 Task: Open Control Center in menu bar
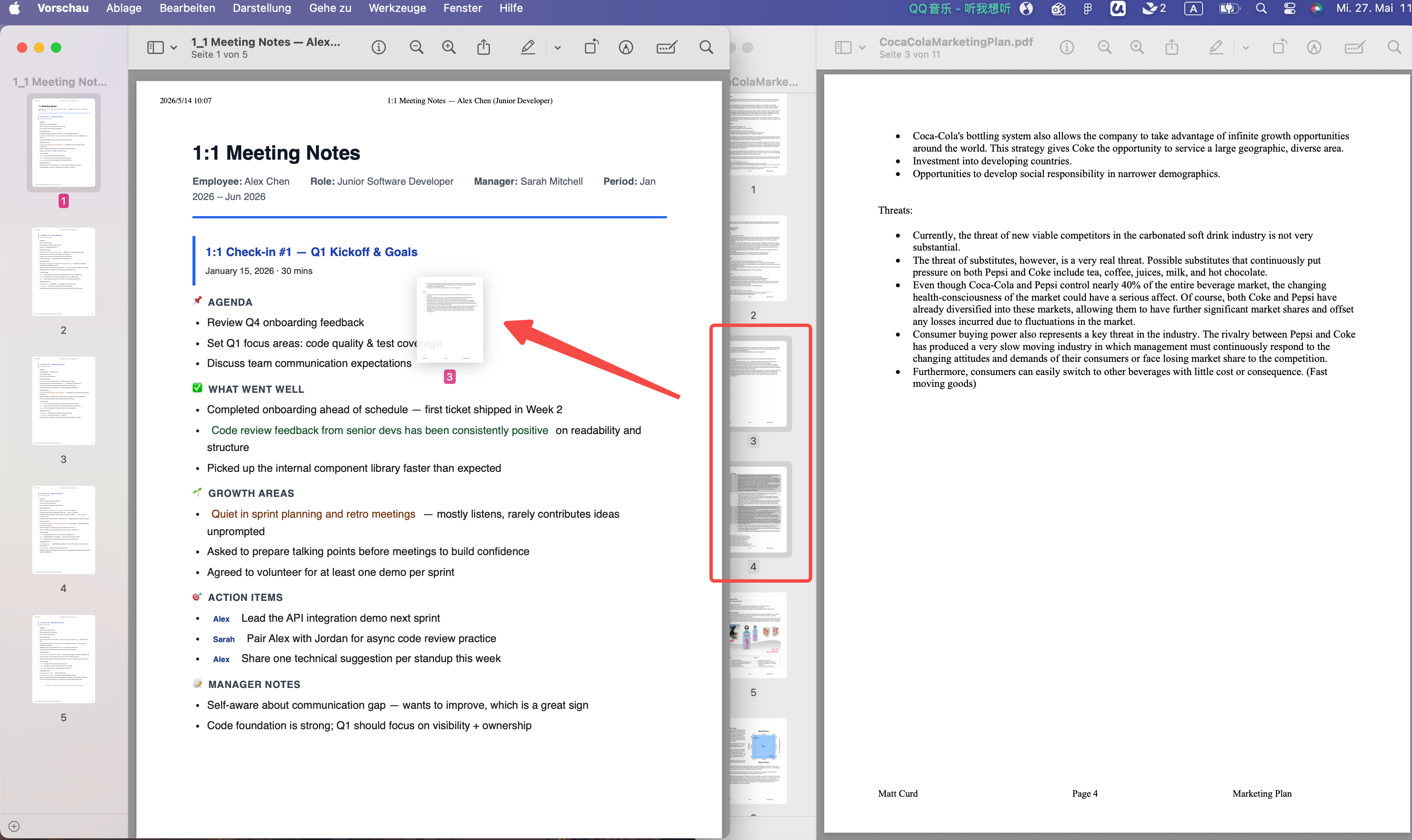click(x=1289, y=8)
